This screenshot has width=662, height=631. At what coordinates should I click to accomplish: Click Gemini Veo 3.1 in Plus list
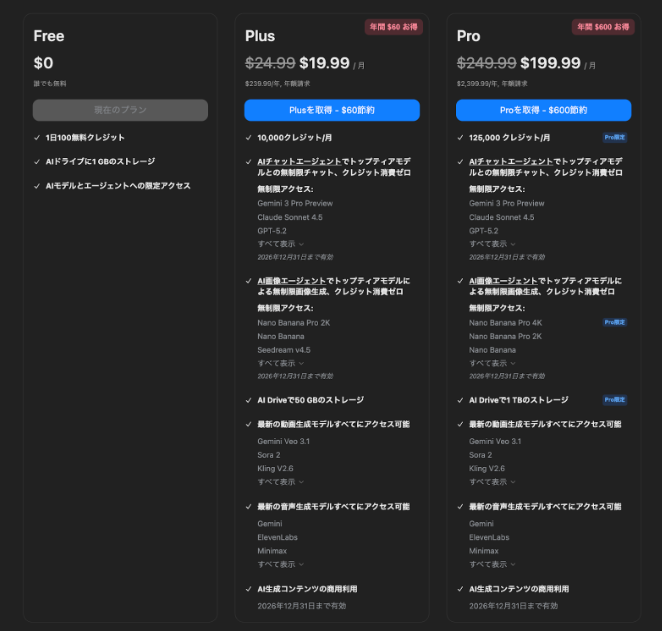284,441
